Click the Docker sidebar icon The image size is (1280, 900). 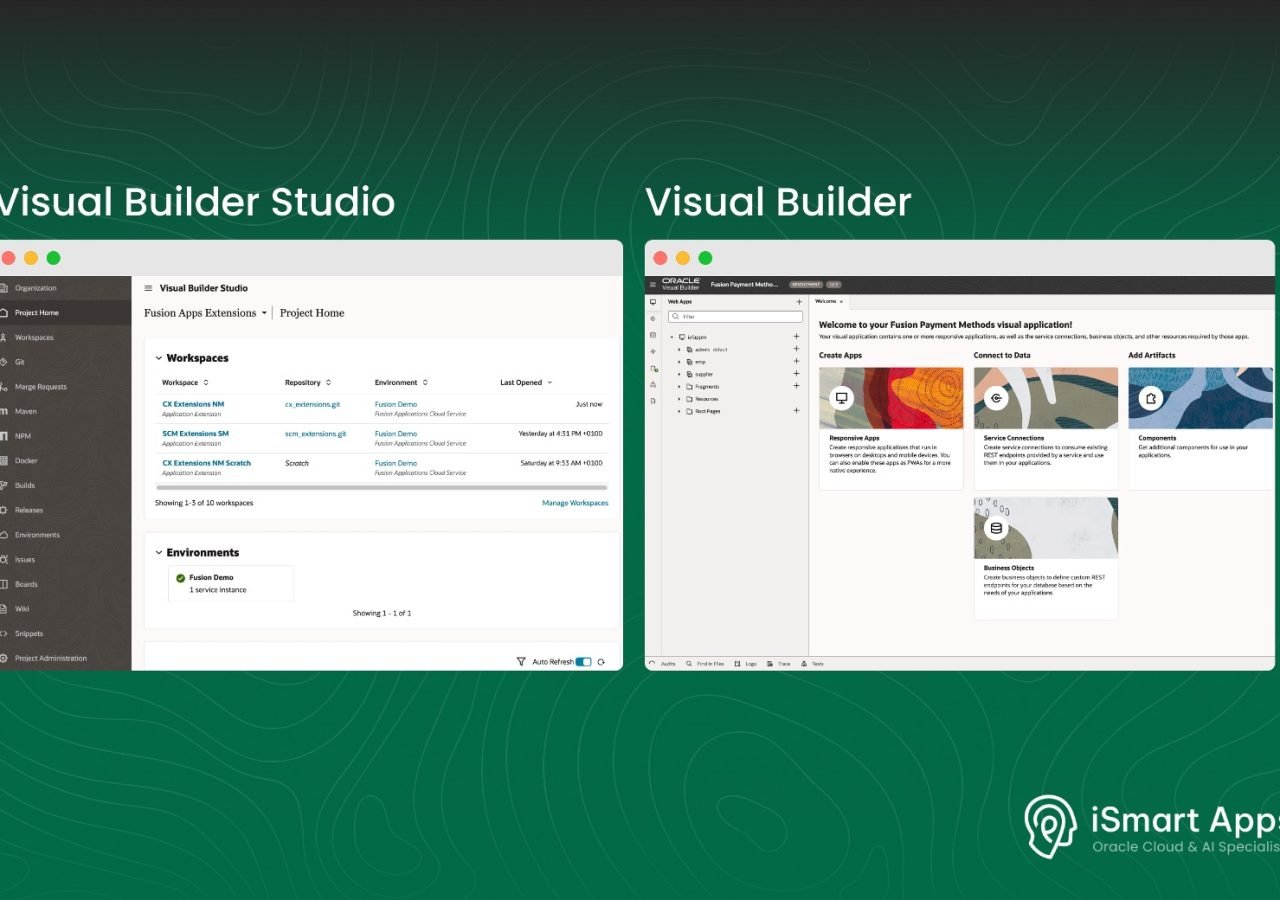[x=4, y=461]
